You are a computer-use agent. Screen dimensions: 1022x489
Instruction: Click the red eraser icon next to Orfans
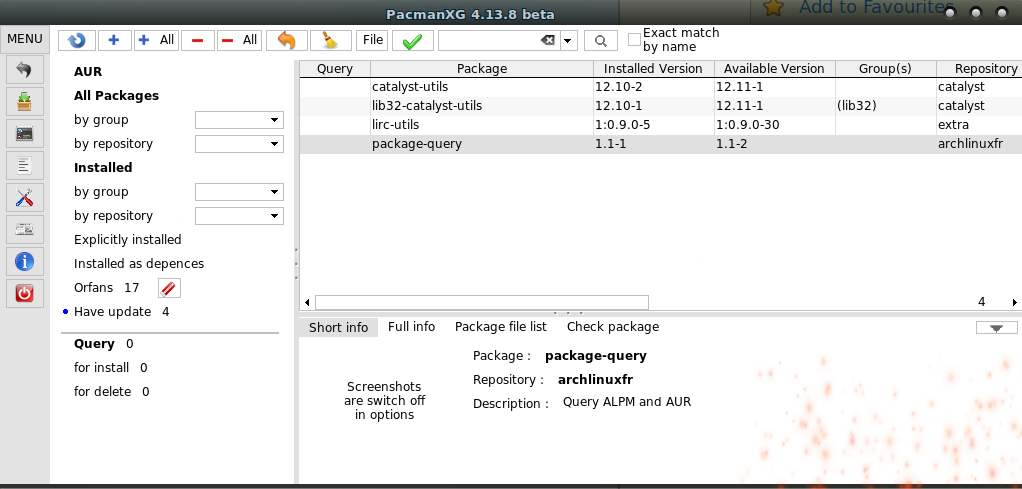pos(169,288)
